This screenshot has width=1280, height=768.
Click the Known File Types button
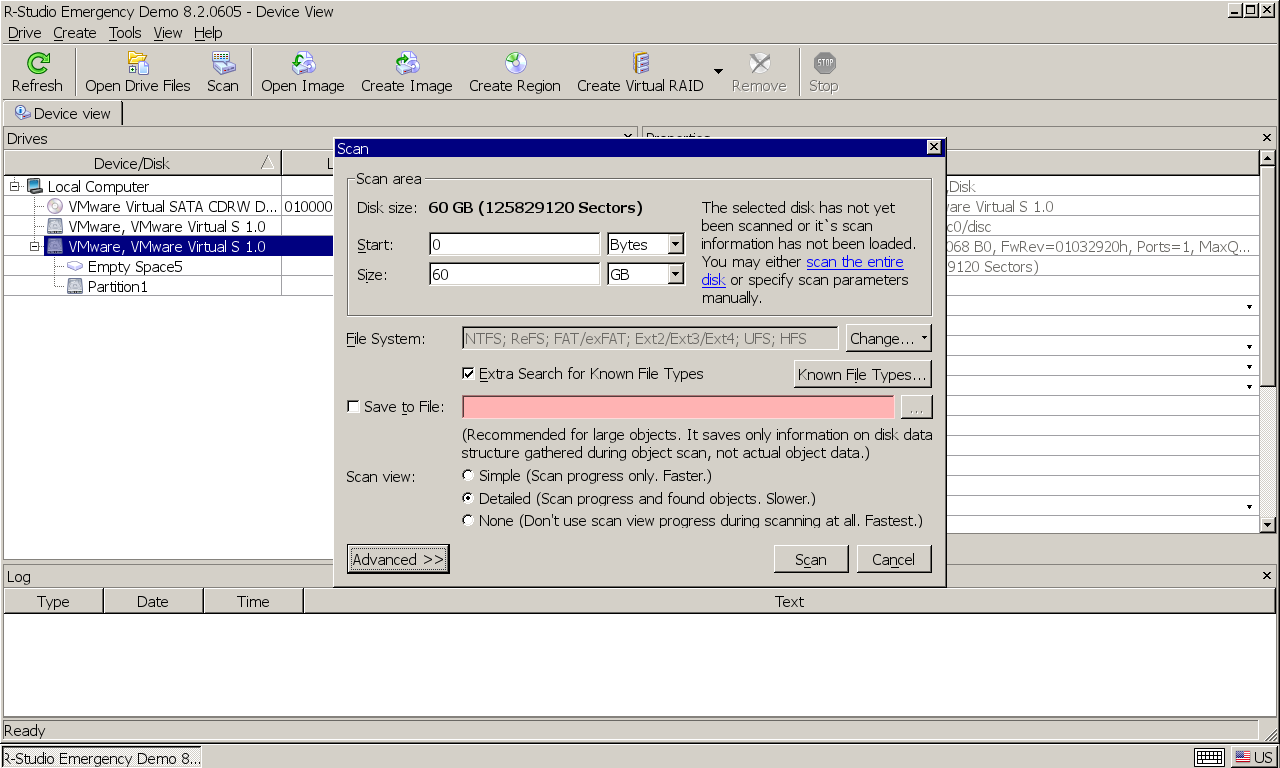tap(863, 375)
